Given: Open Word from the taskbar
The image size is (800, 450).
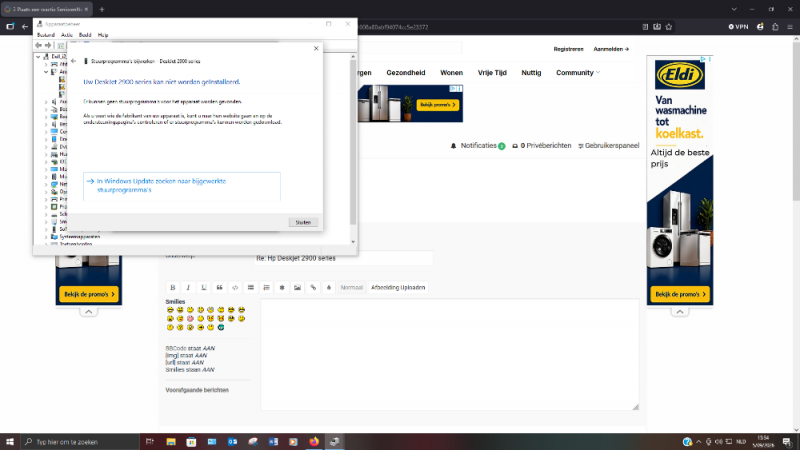Looking at the screenshot, I should tap(273, 442).
